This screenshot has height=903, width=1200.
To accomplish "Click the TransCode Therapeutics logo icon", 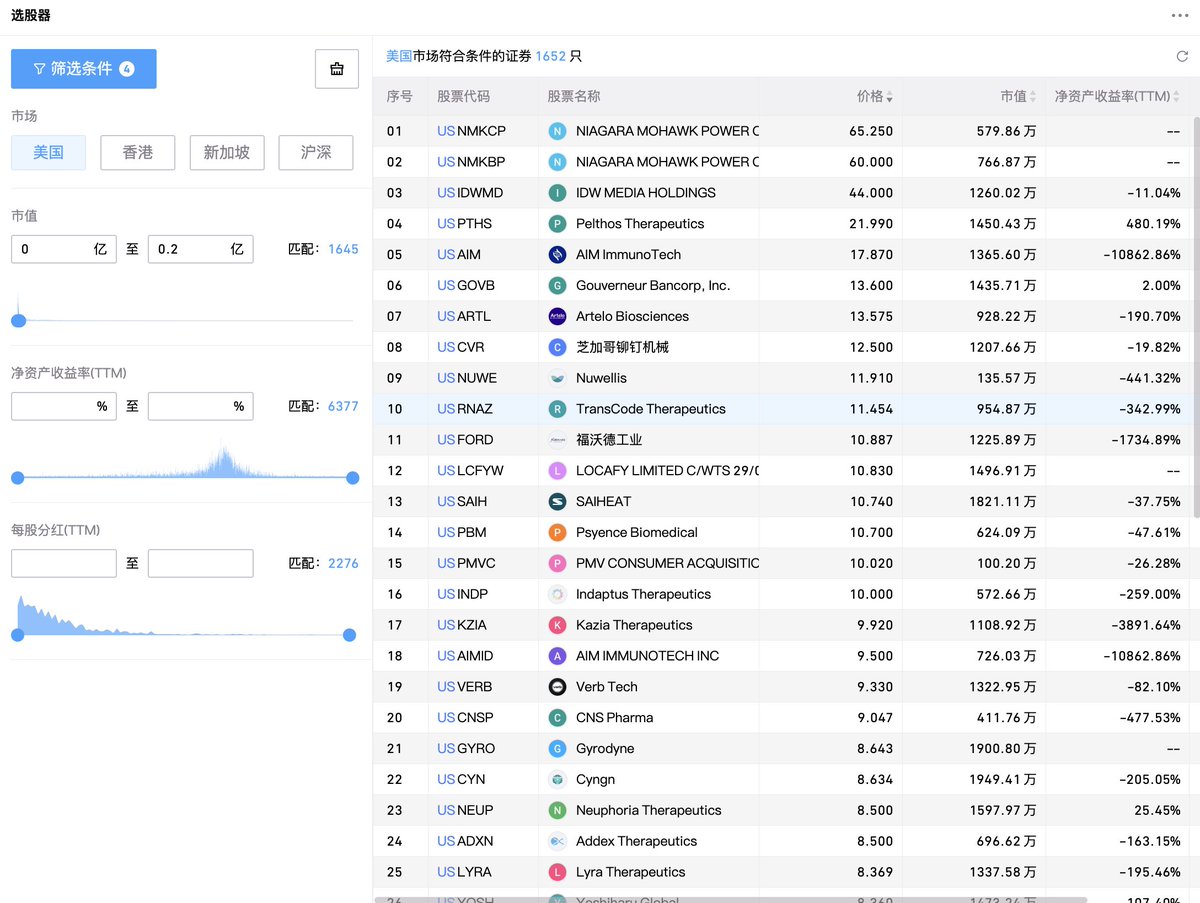I will [558, 410].
